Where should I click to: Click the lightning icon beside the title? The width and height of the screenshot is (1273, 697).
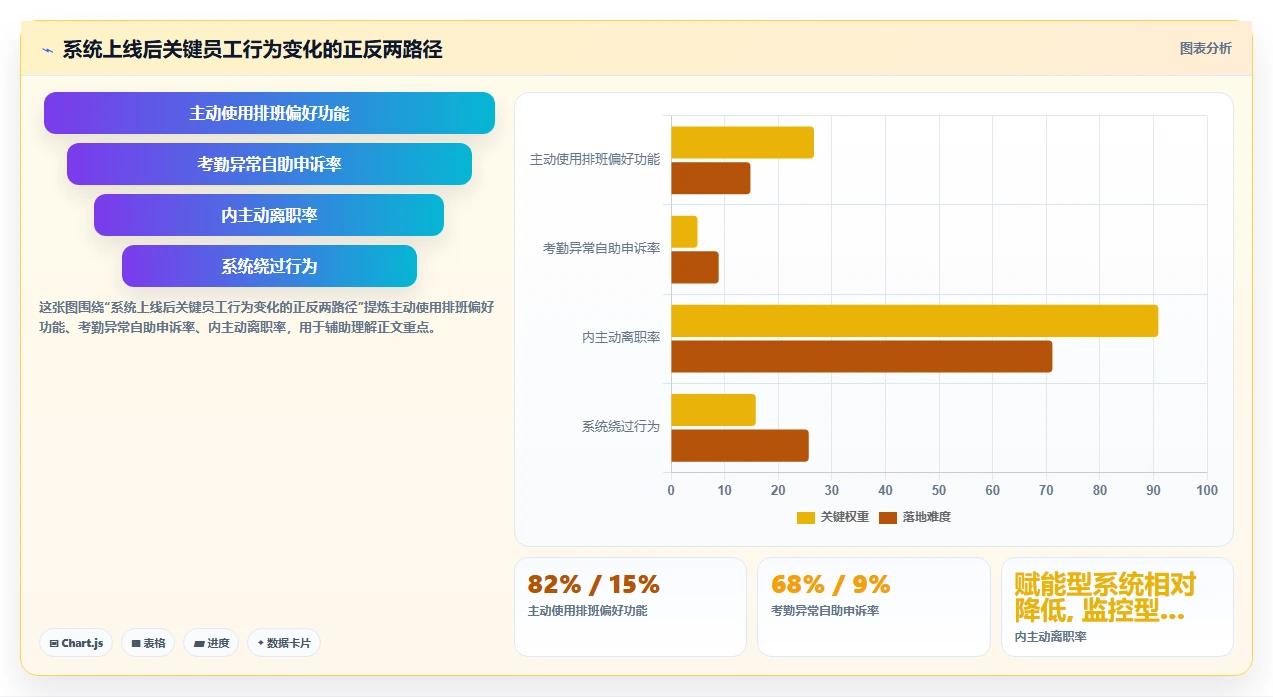coord(48,50)
